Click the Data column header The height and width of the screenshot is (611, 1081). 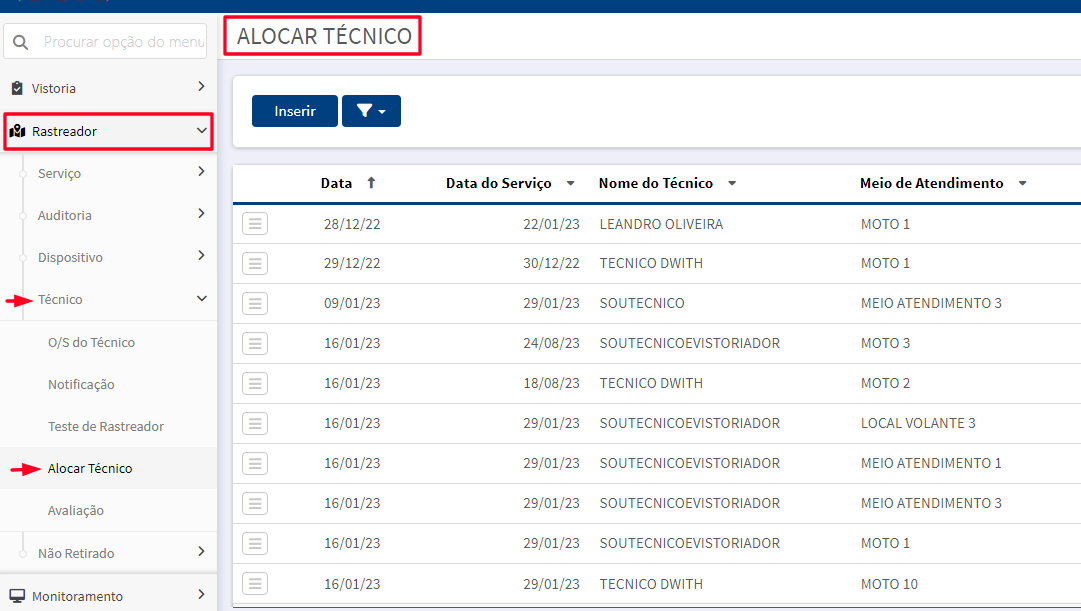(336, 183)
